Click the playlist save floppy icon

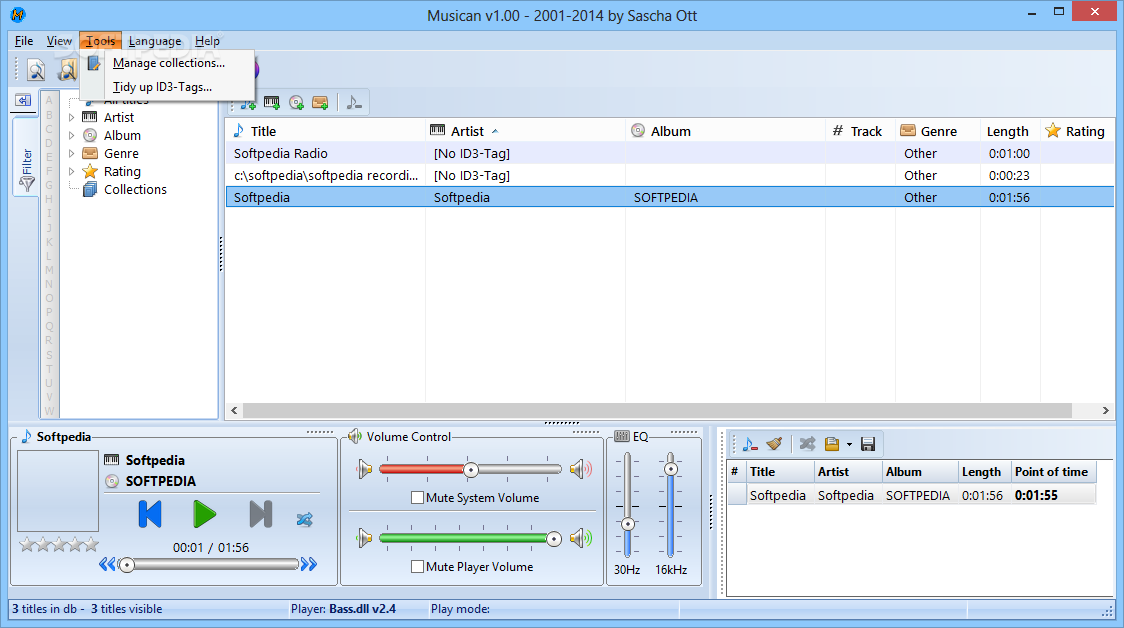click(868, 444)
